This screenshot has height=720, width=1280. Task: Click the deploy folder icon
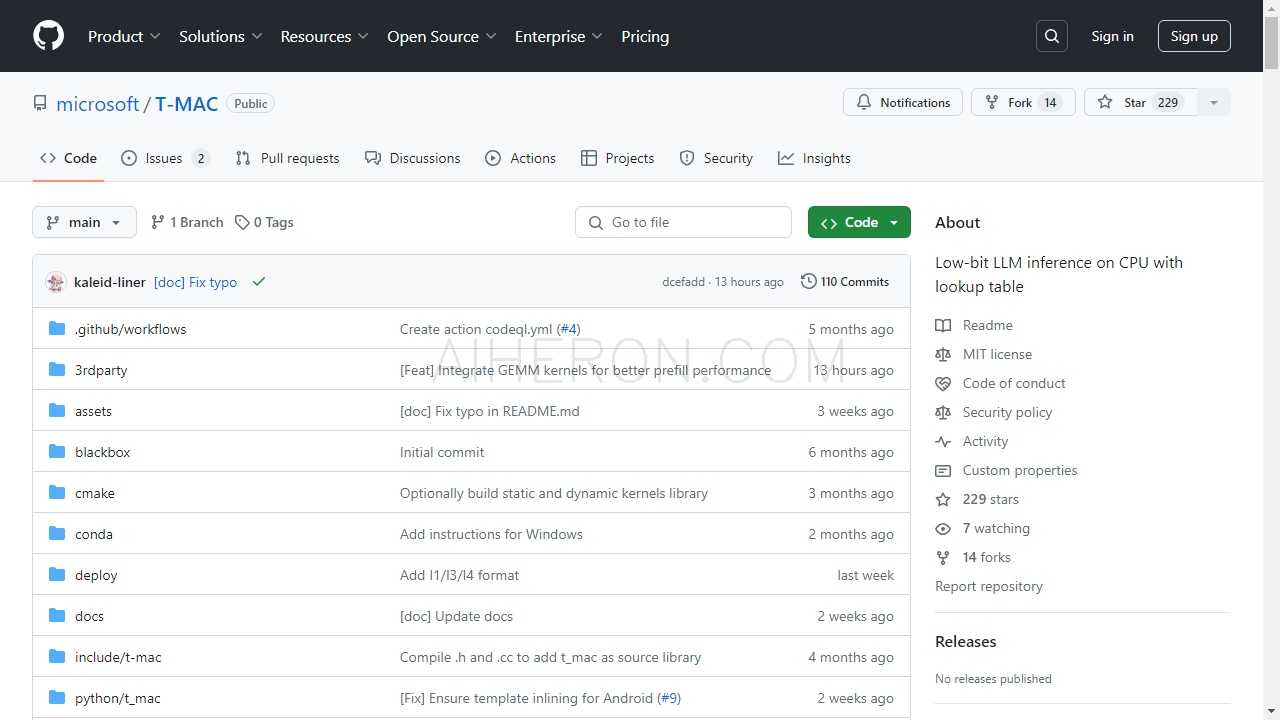point(57,575)
